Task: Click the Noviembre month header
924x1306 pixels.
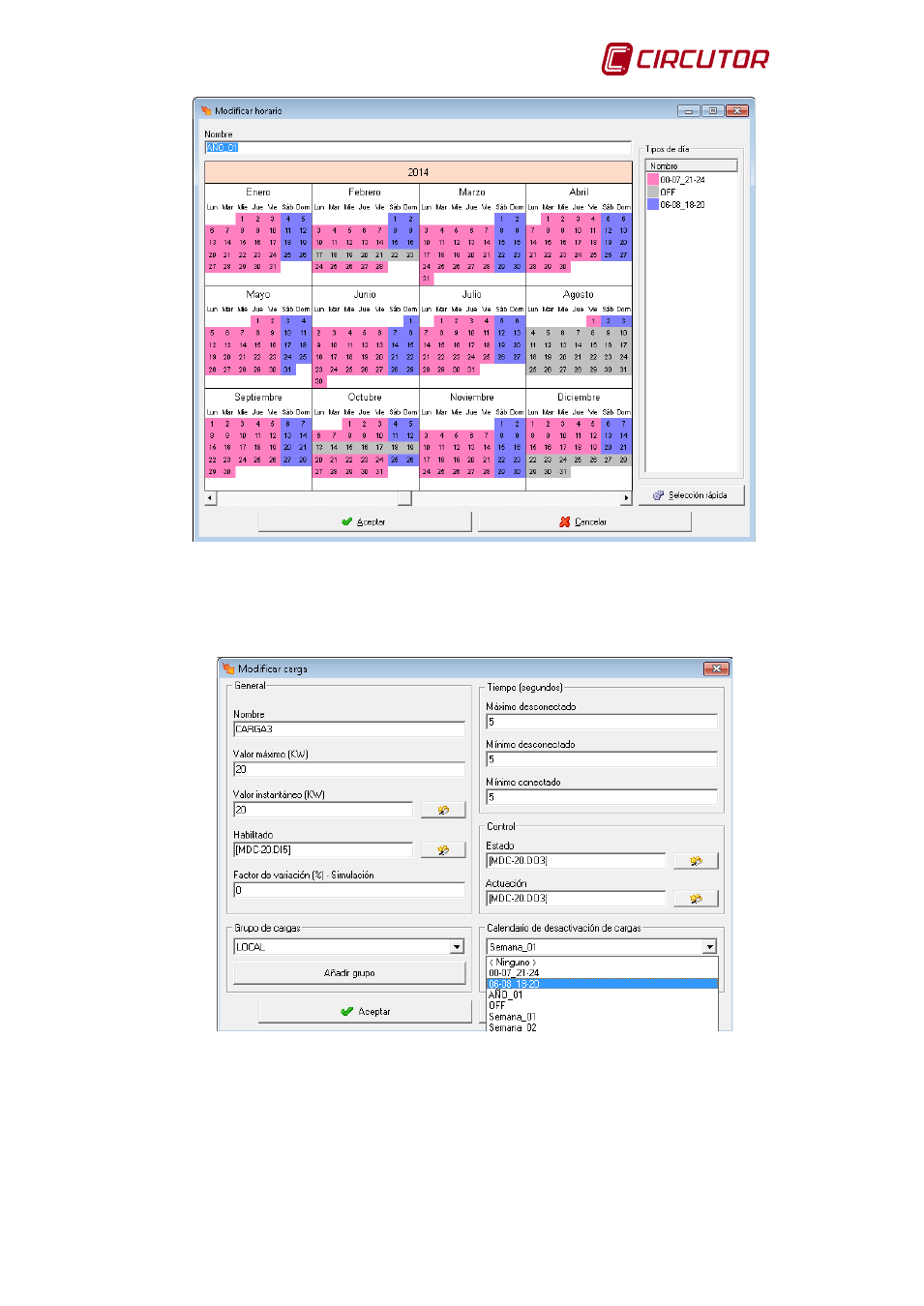Action: 472,398
